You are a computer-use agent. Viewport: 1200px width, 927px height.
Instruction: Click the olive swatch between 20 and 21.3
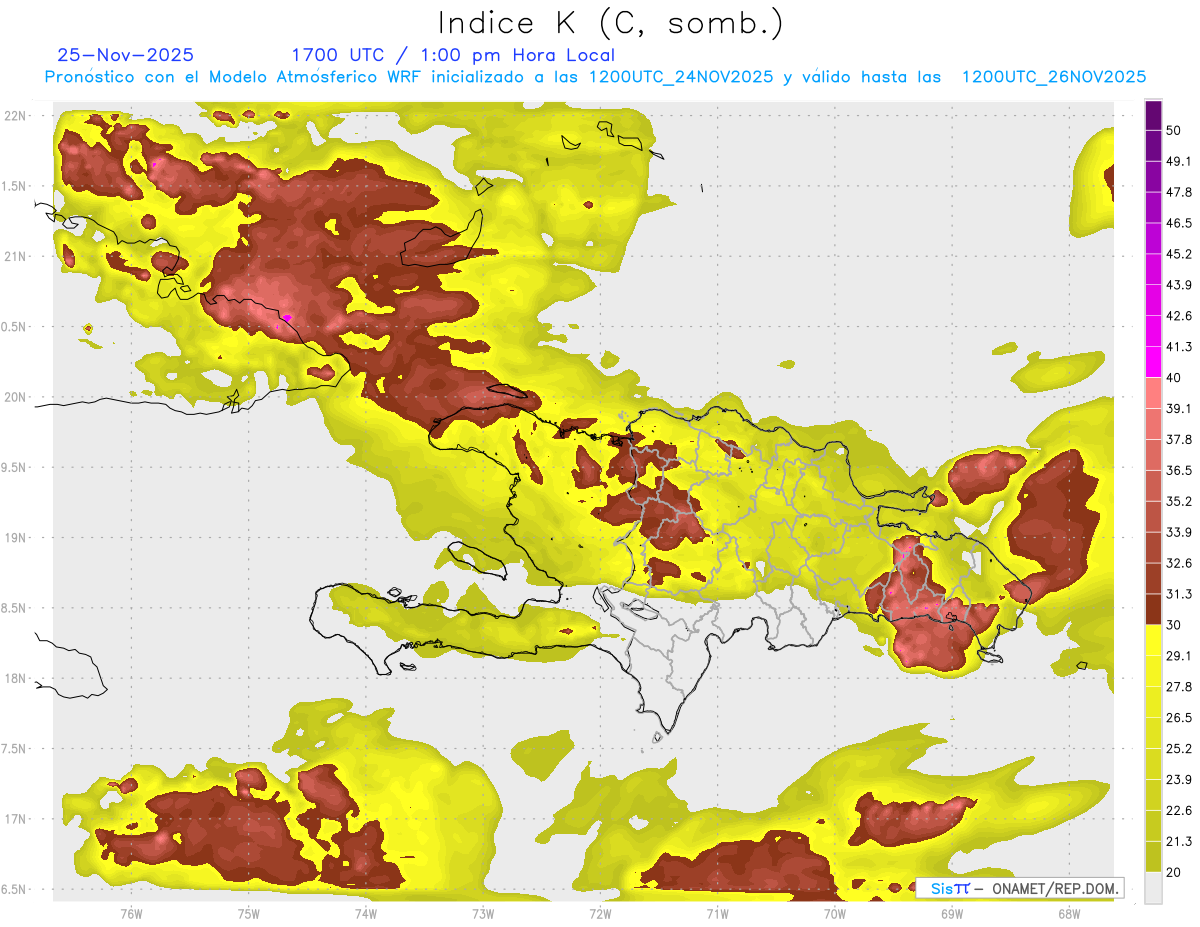1153,857
